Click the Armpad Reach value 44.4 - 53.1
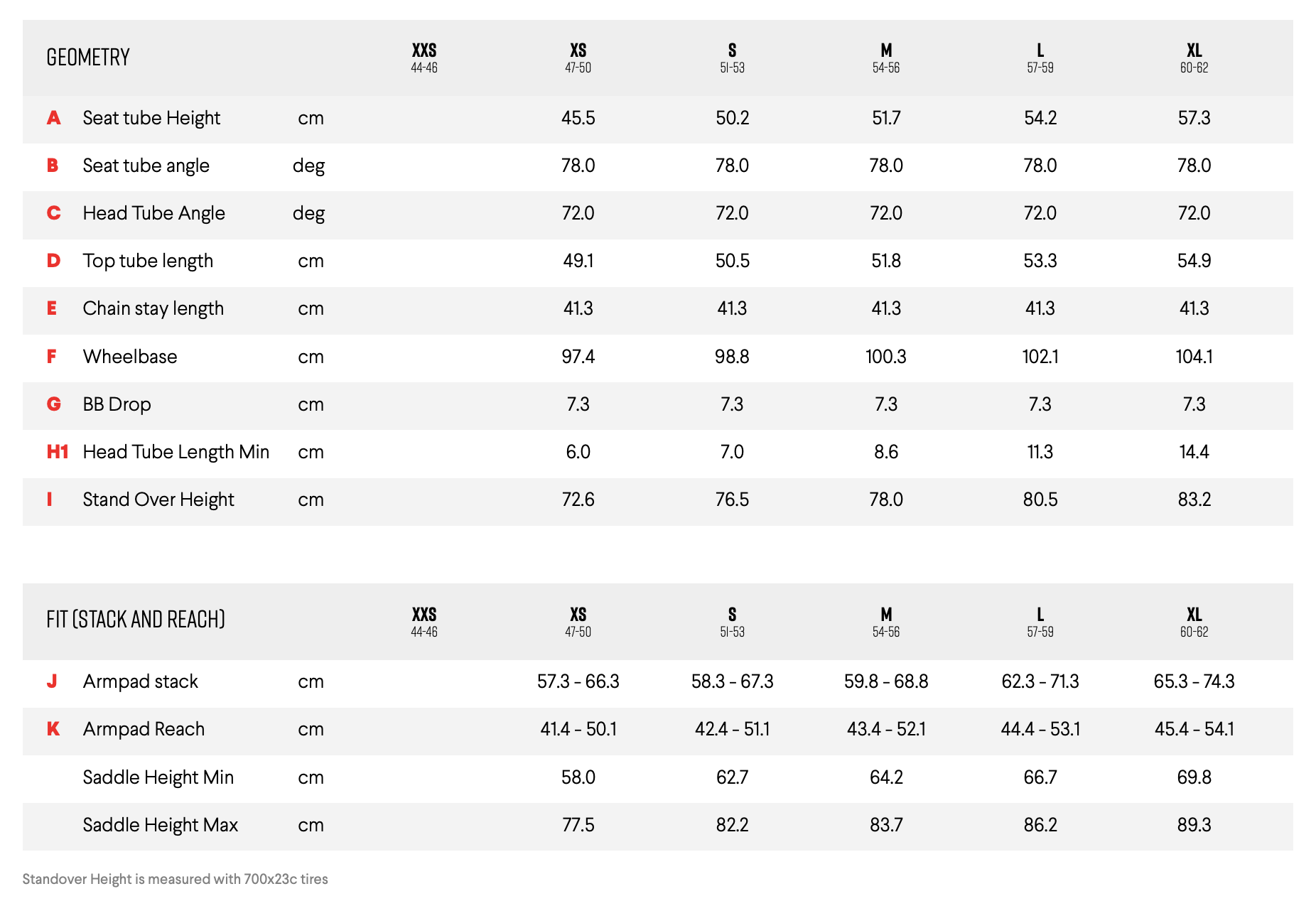Image resolution: width=1316 pixels, height=901 pixels. 1040,729
